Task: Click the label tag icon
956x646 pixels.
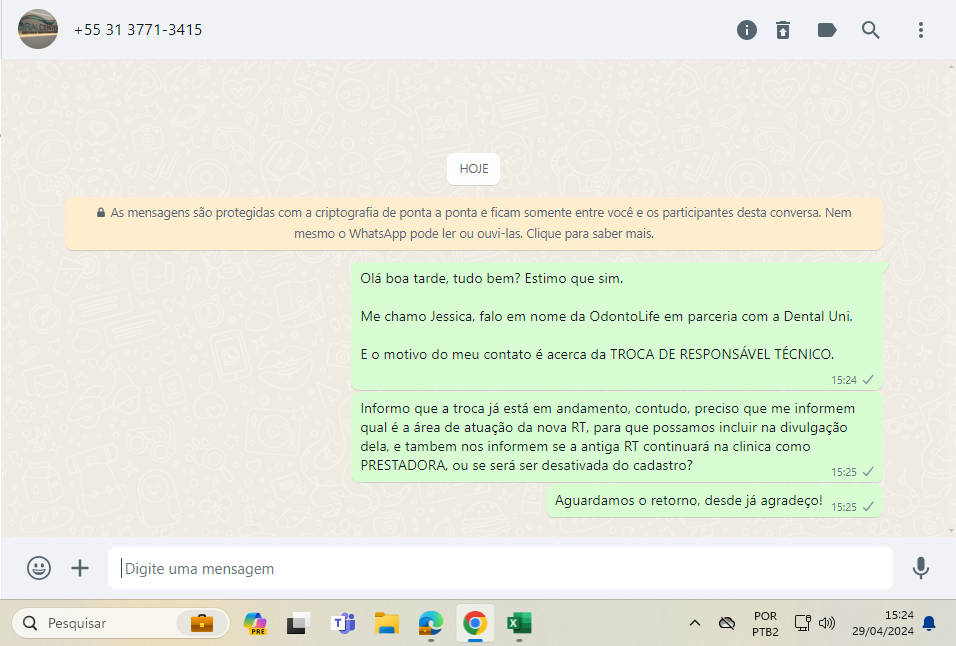Action: 827,30
